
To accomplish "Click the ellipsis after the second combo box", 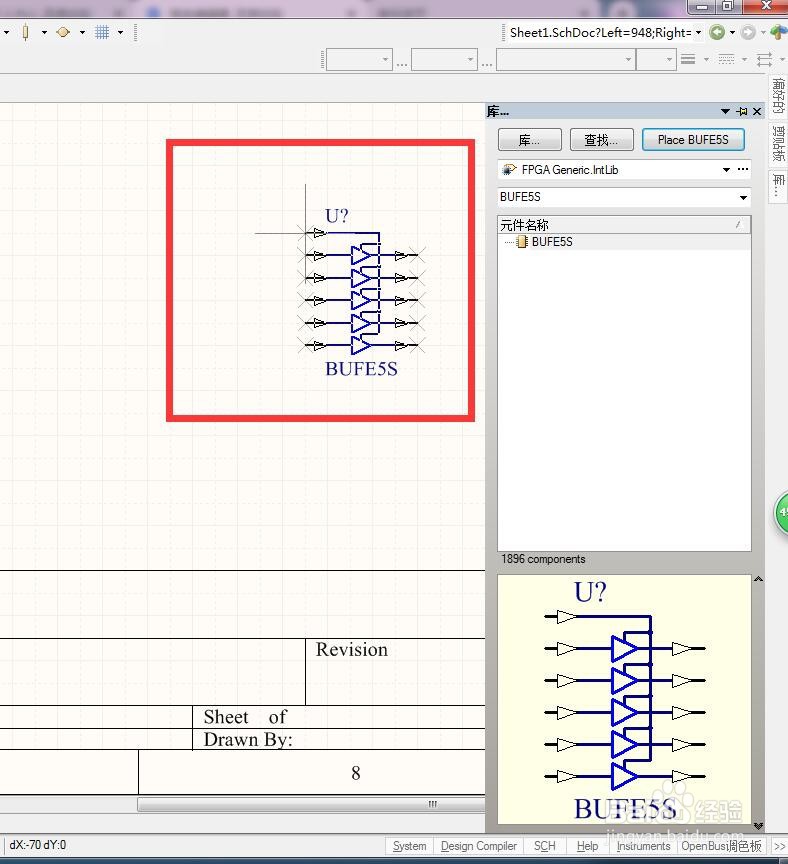I will (x=487, y=62).
